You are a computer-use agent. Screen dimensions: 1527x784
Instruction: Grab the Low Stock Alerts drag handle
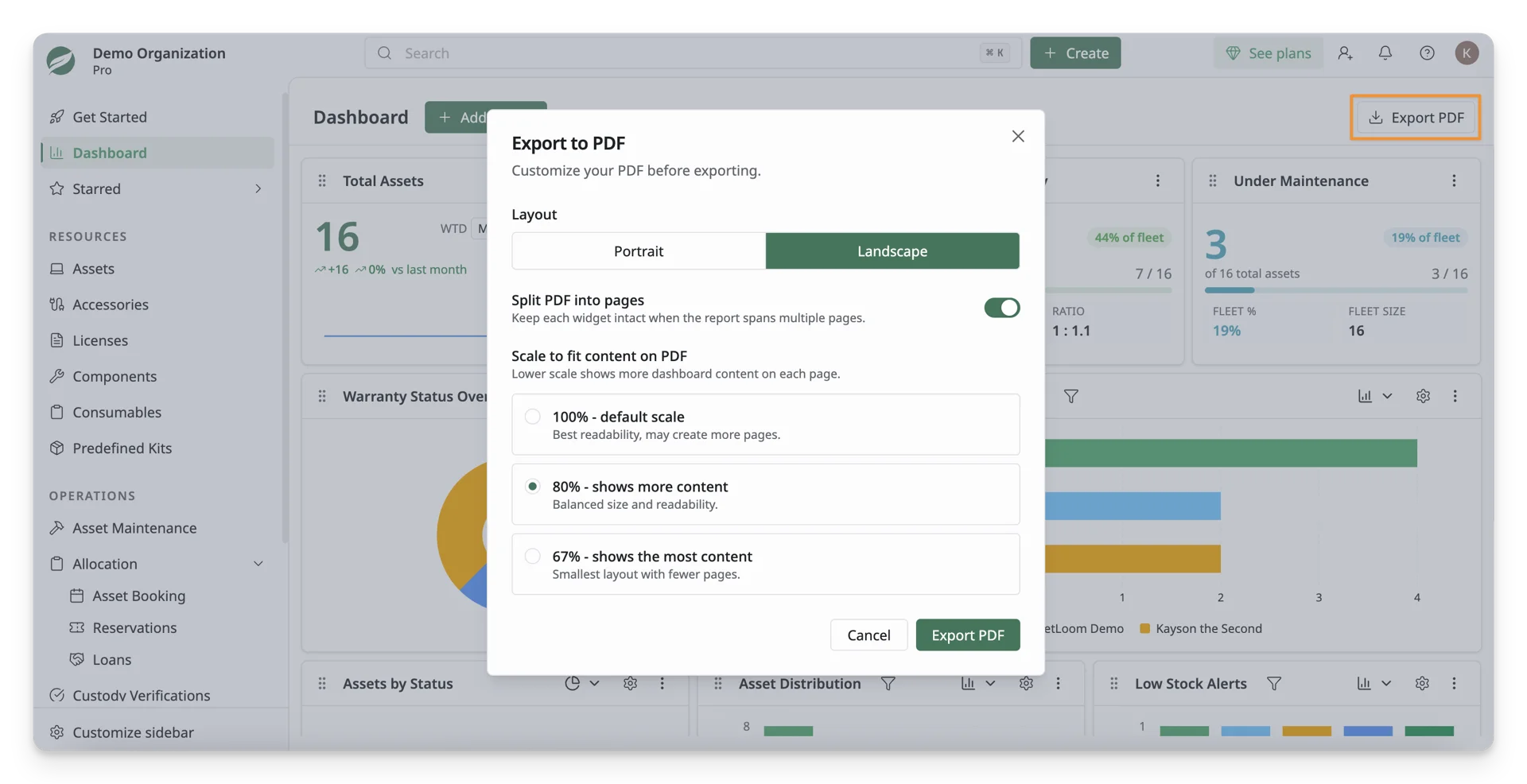tap(1113, 684)
